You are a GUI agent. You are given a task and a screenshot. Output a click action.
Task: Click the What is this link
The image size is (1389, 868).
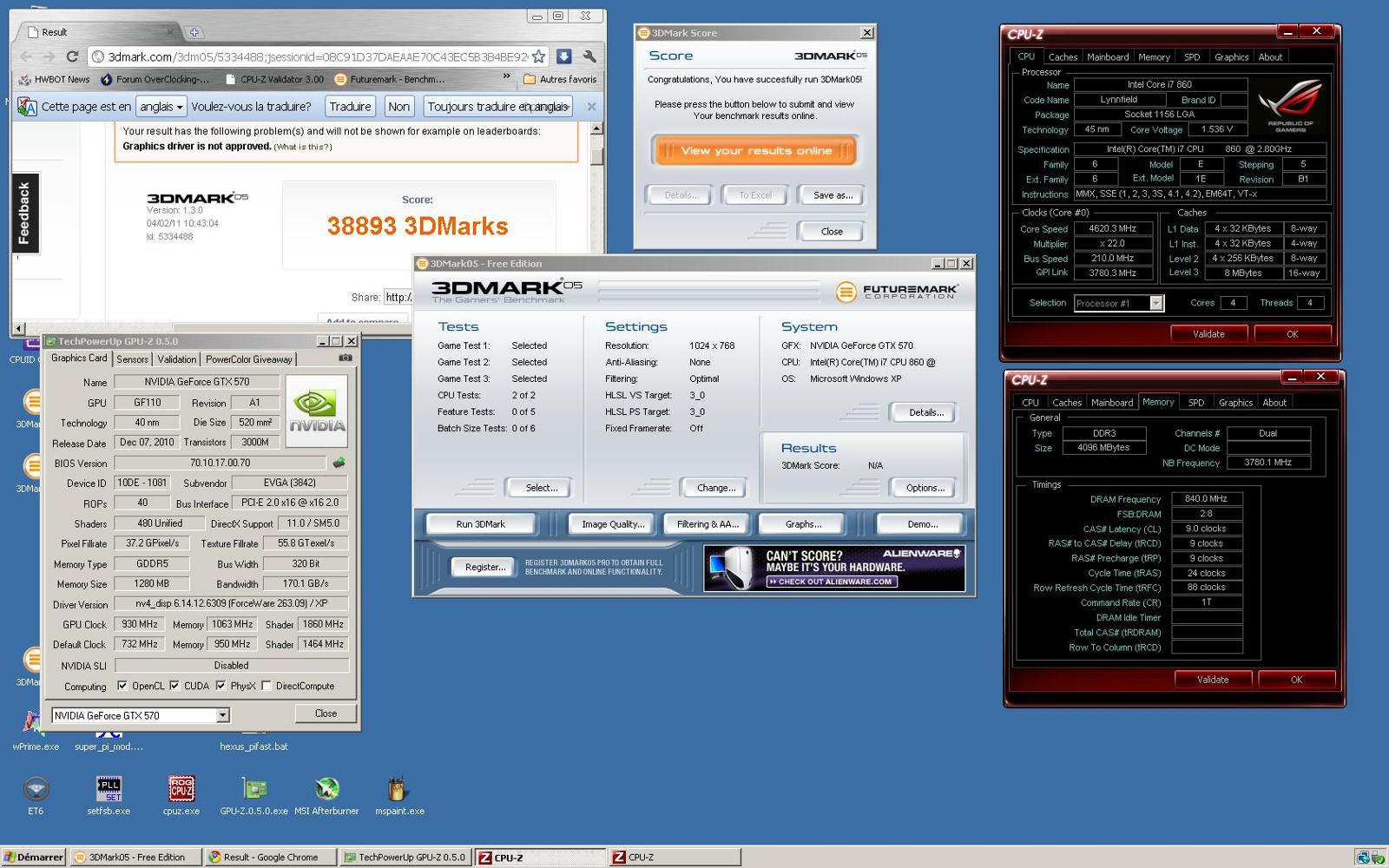[303, 147]
